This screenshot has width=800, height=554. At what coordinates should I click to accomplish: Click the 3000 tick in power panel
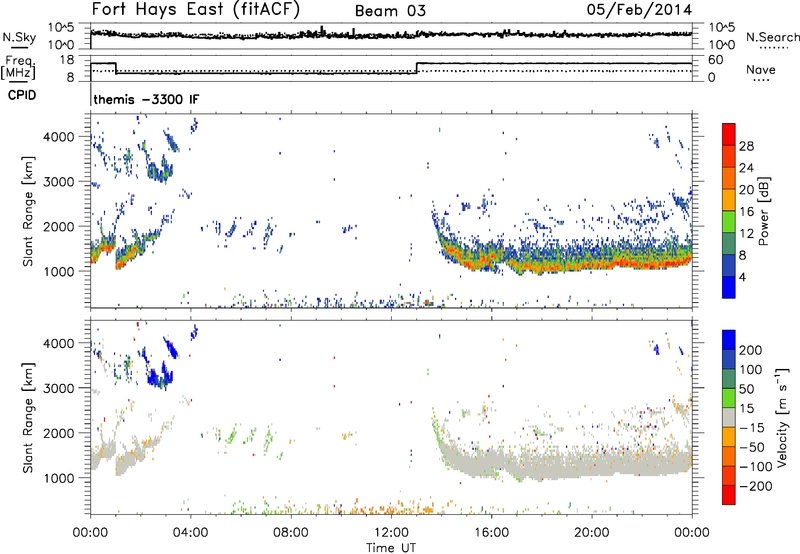click(x=59, y=182)
